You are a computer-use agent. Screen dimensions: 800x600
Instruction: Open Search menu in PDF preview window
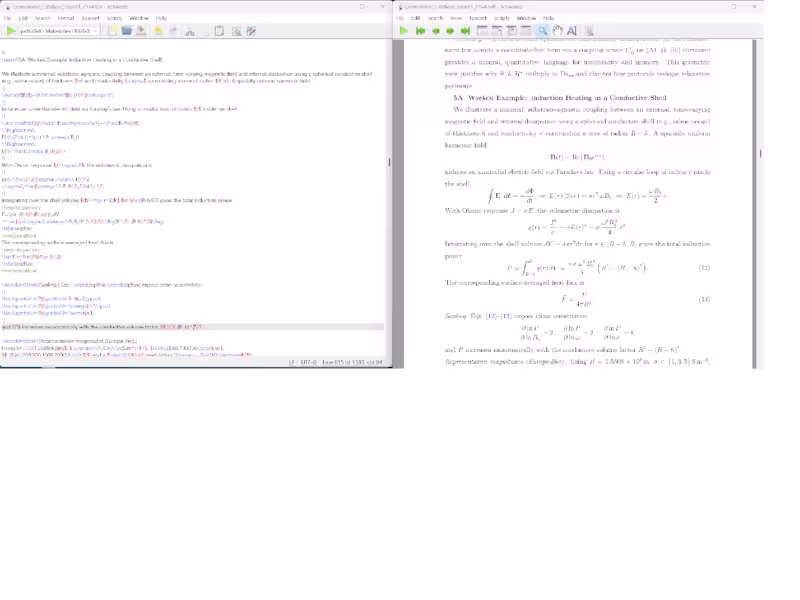coord(435,18)
